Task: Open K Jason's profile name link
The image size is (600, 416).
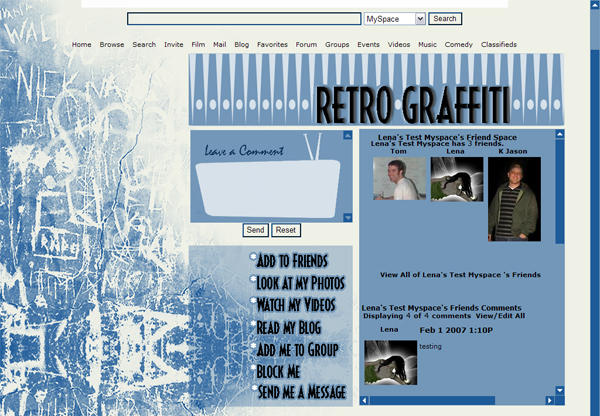Action: point(513,152)
